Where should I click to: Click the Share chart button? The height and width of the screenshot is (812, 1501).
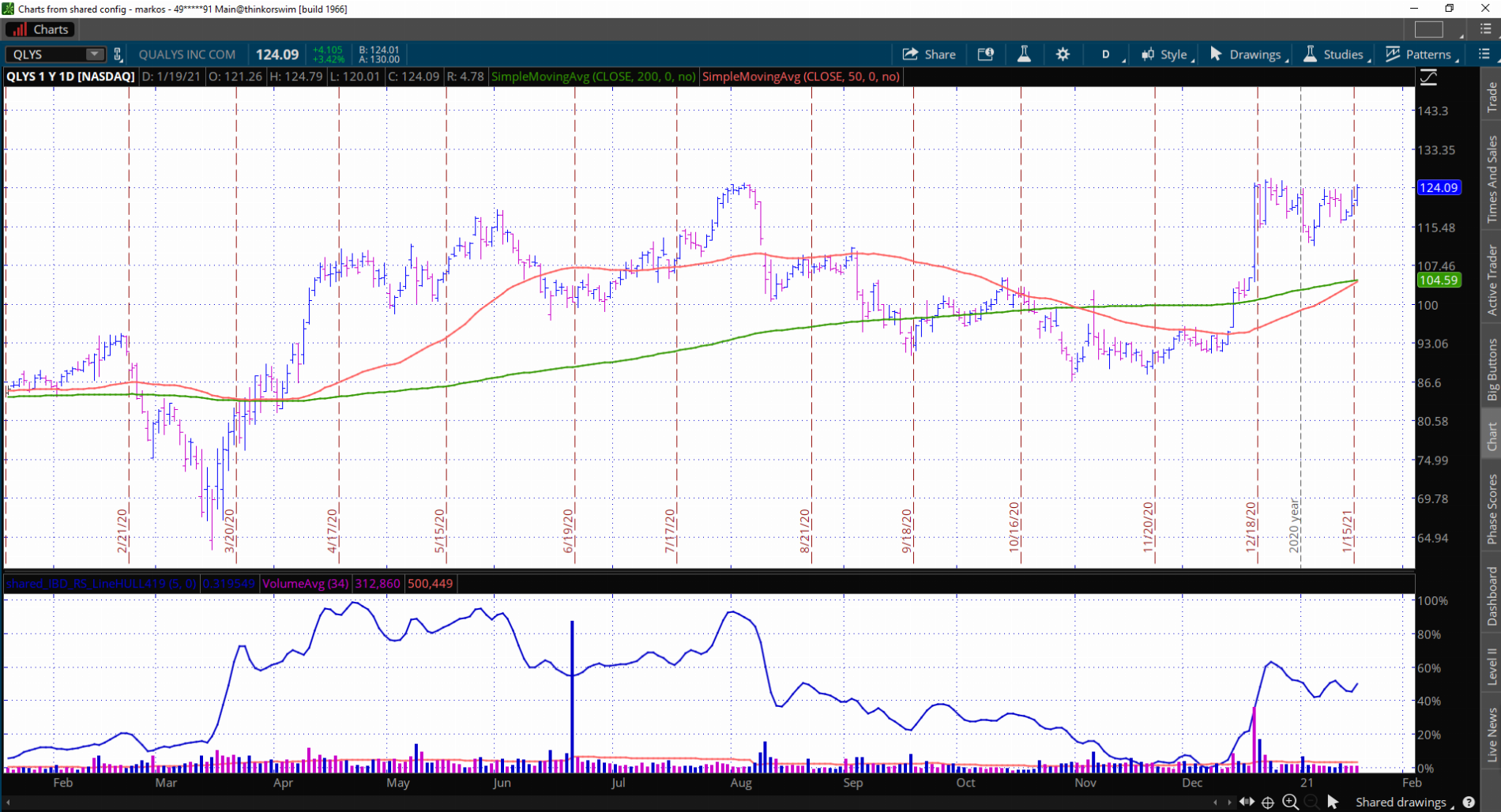tap(929, 55)
